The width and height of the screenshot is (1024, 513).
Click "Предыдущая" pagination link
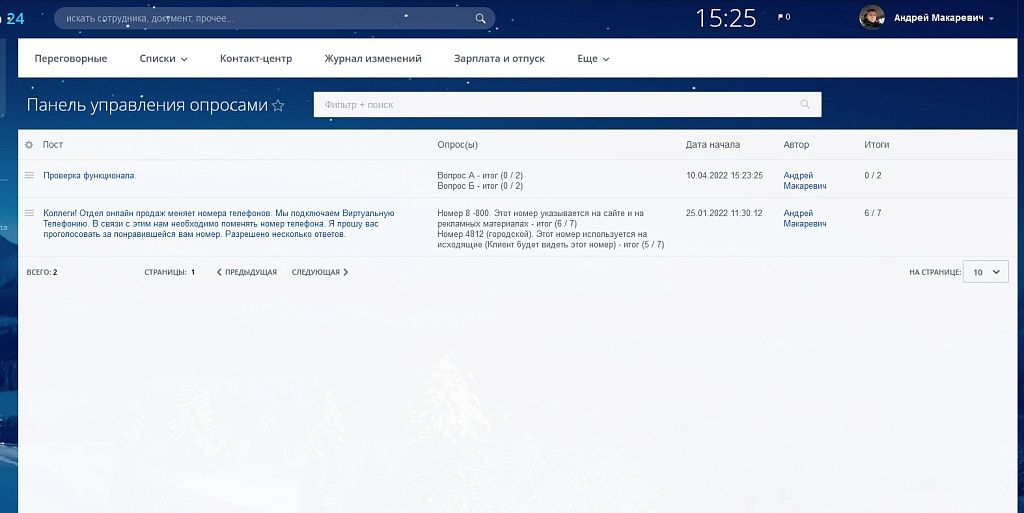pyautogui.click(x=247, y=272)
